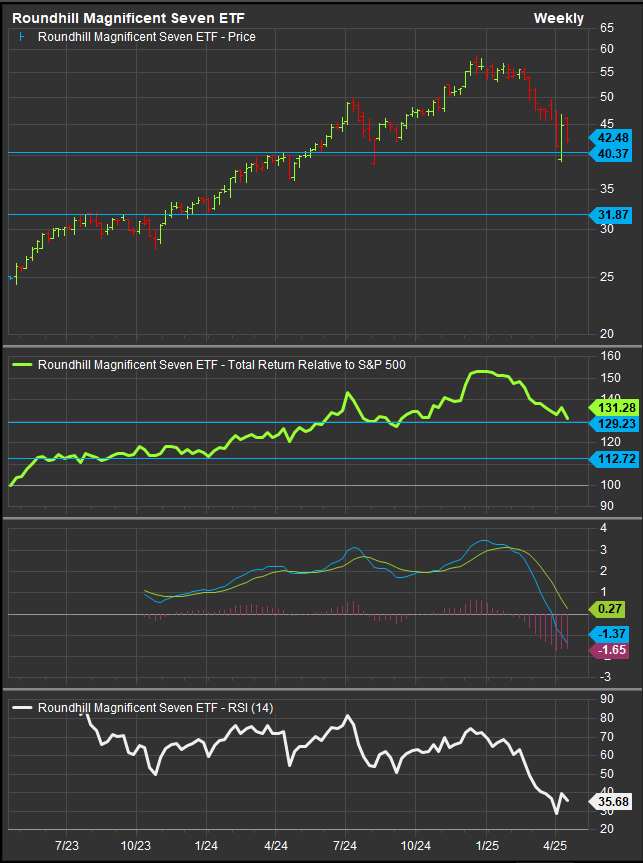Click the Weekly interval label
The height and width of the screenshot is (863, 643).
point(558,18)
